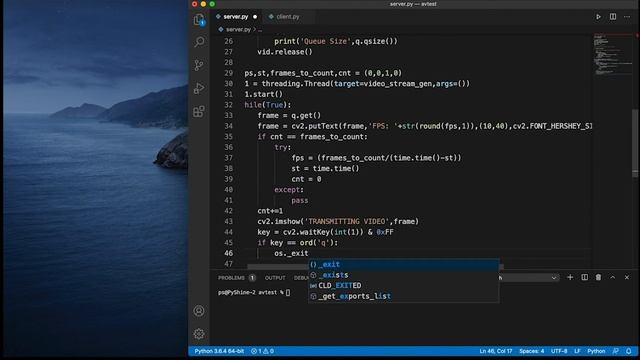Click the feedback icon in status bar

(616, 351)
